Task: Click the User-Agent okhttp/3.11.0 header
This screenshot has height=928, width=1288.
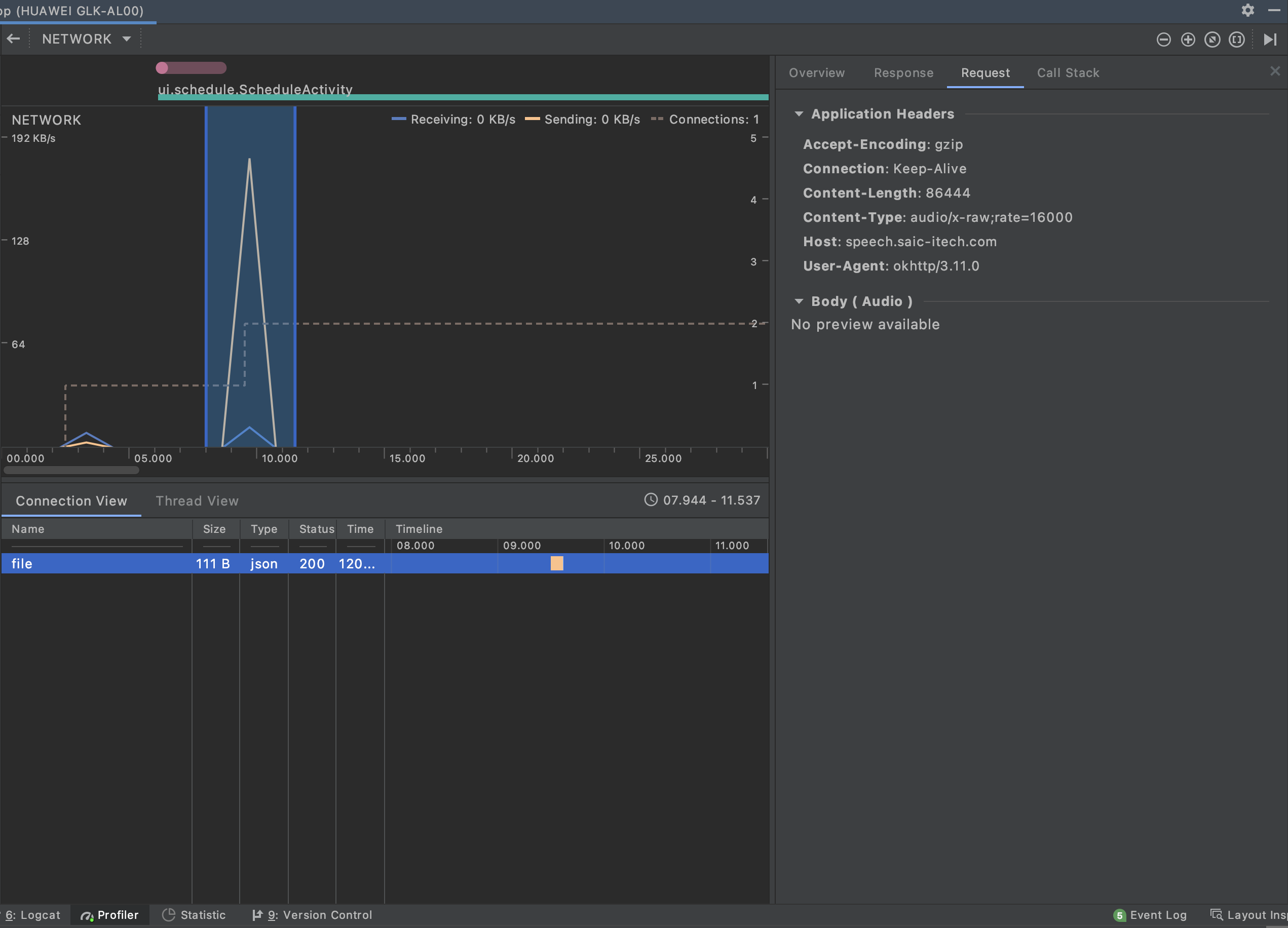Action: click(x=891, y=265)
